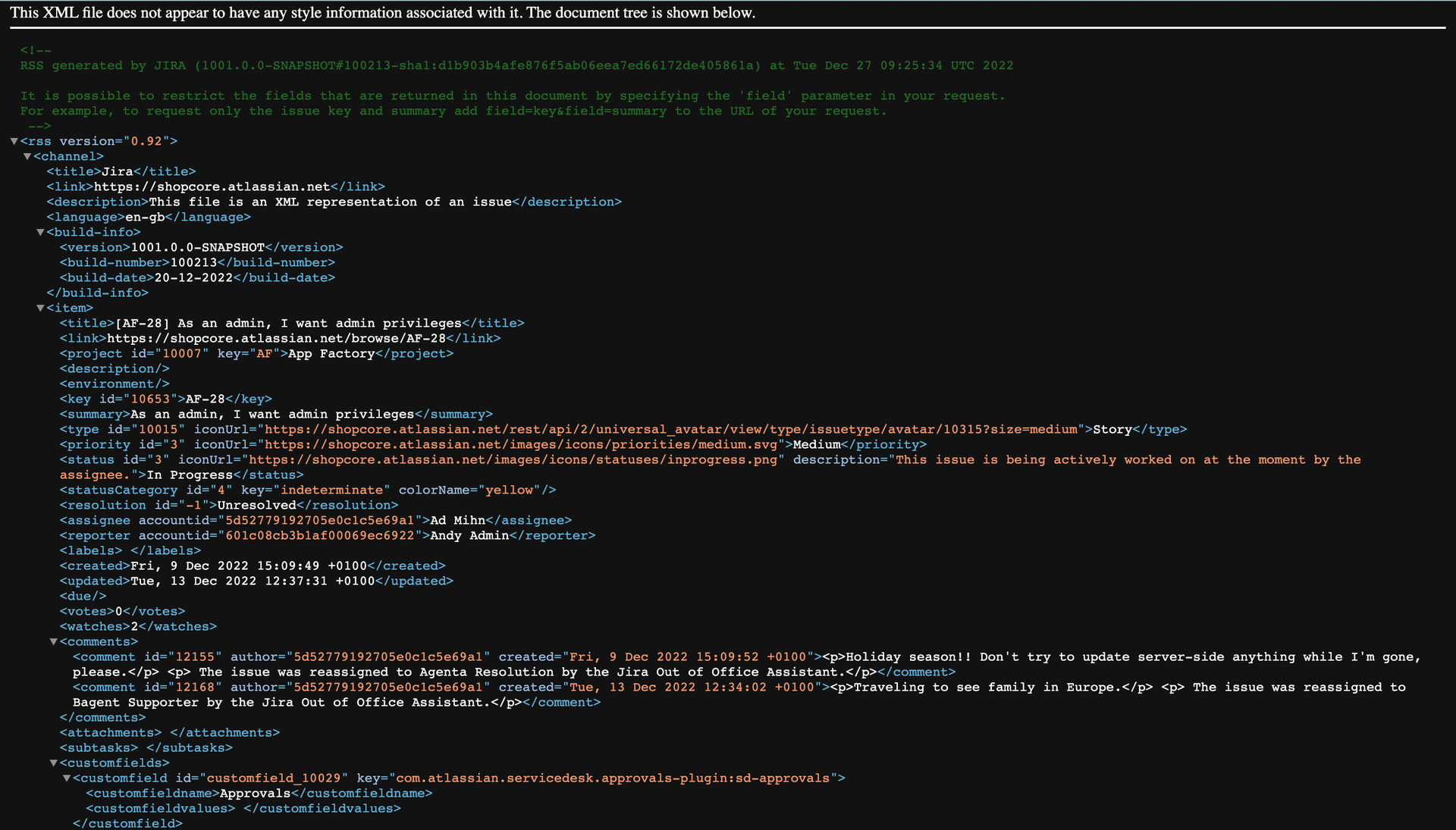Screen dimensions: 1456x830
Task: Click the priorities/medium.svg iconUrl value
Action: point(521,444)
